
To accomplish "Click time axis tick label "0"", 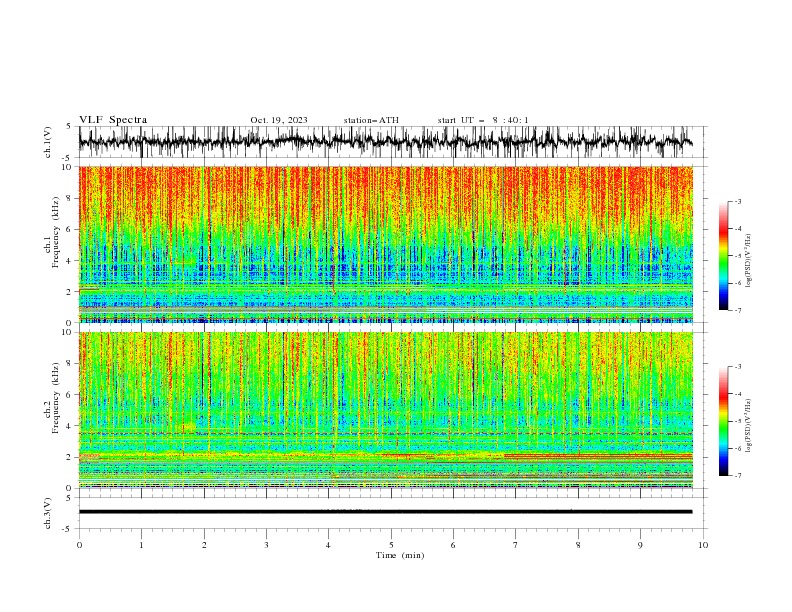I will tap(79, 545).
